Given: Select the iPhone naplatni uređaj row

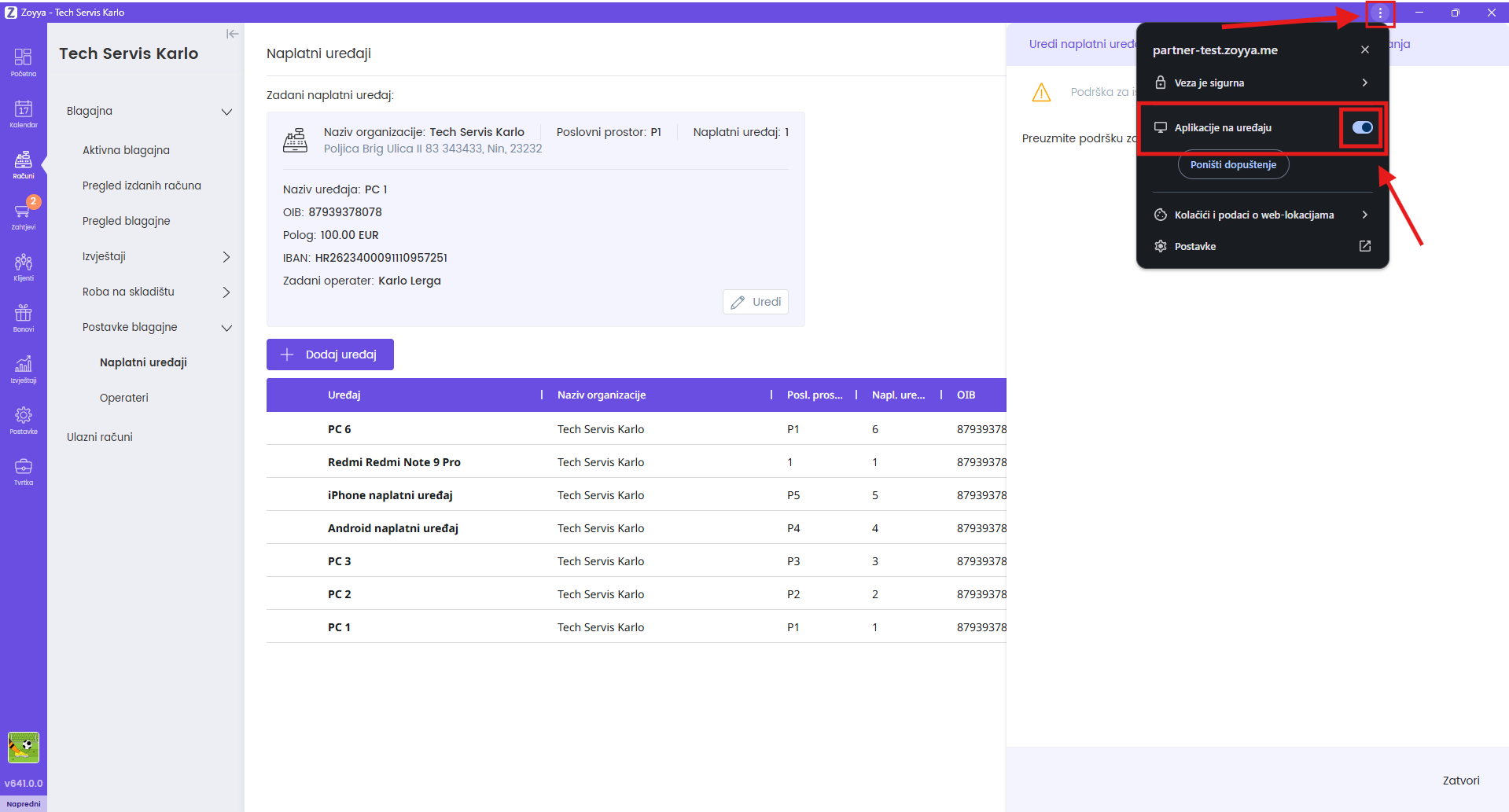Looking at the screenshot, I should point(390,495).
